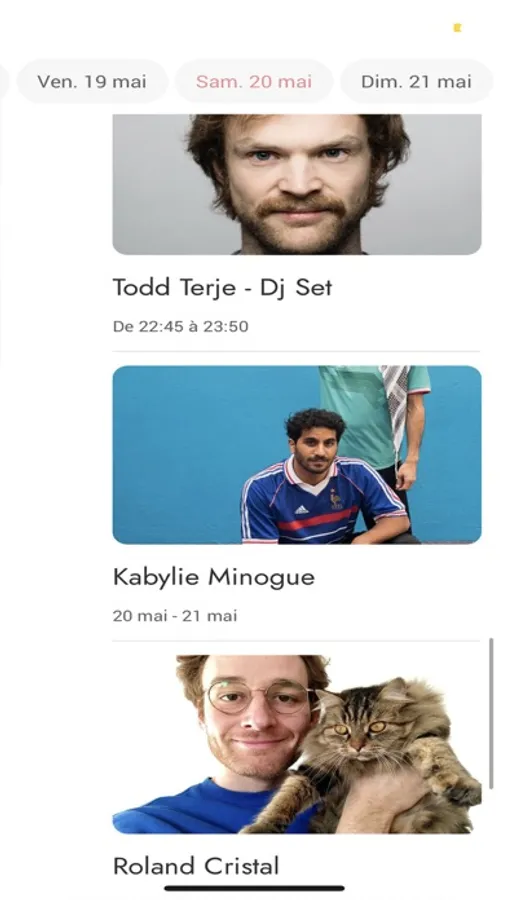The width and height of the screenshot is (507, 900).
Task: Open the Roland Cristal photo card
Action: [x=297, y=744]
